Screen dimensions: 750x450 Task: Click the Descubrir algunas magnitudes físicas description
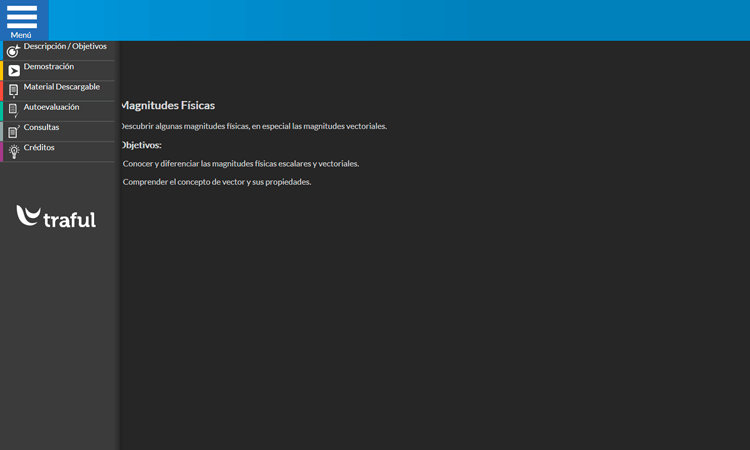[253, 126]
